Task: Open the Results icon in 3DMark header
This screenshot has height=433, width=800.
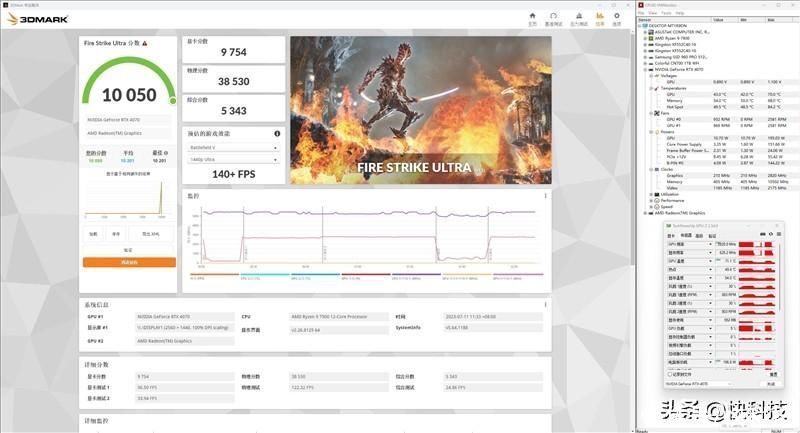Action: coord(600,16)
